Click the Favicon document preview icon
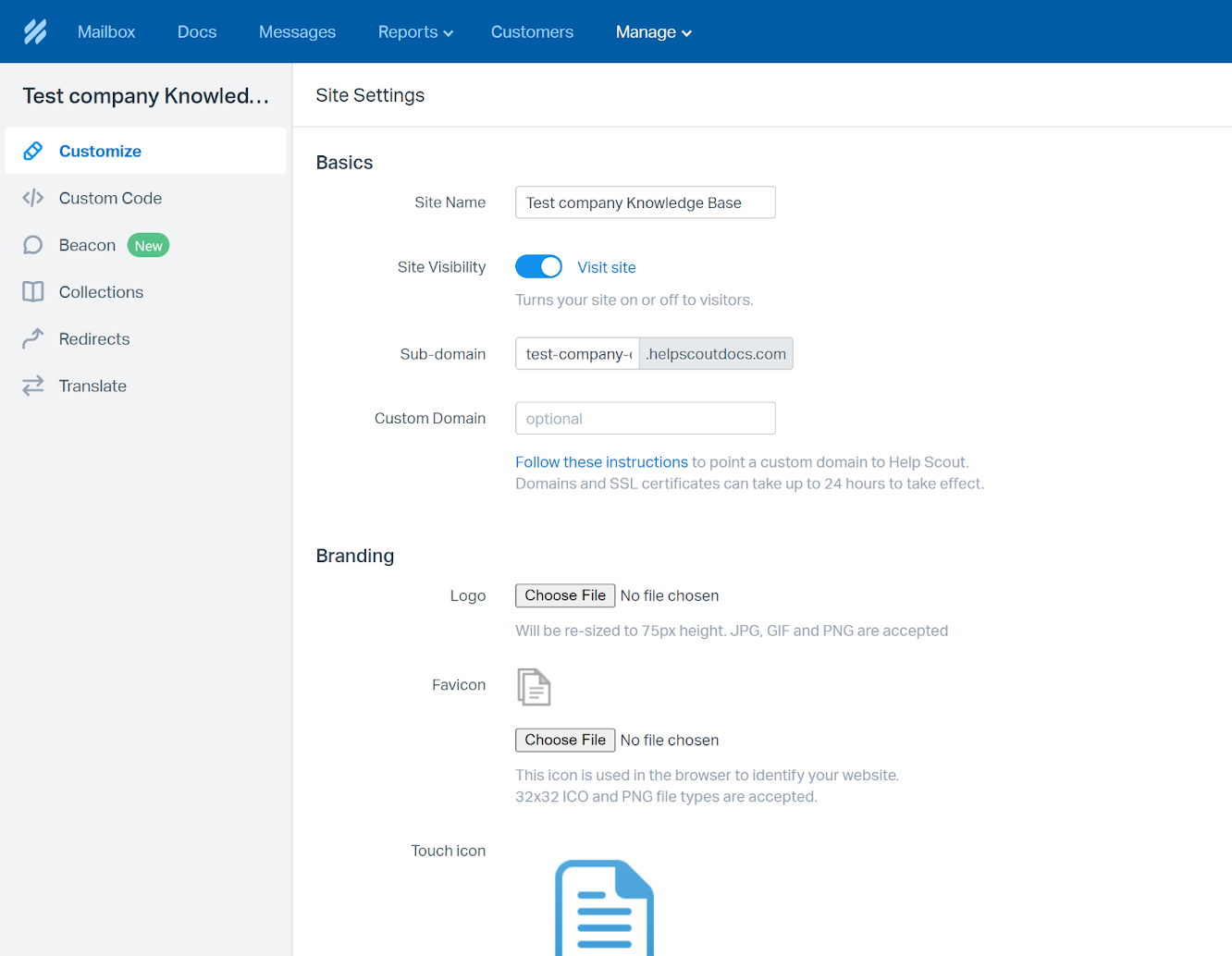The image size is (1232, 956). pyautogui.click(x=534, y=687)
